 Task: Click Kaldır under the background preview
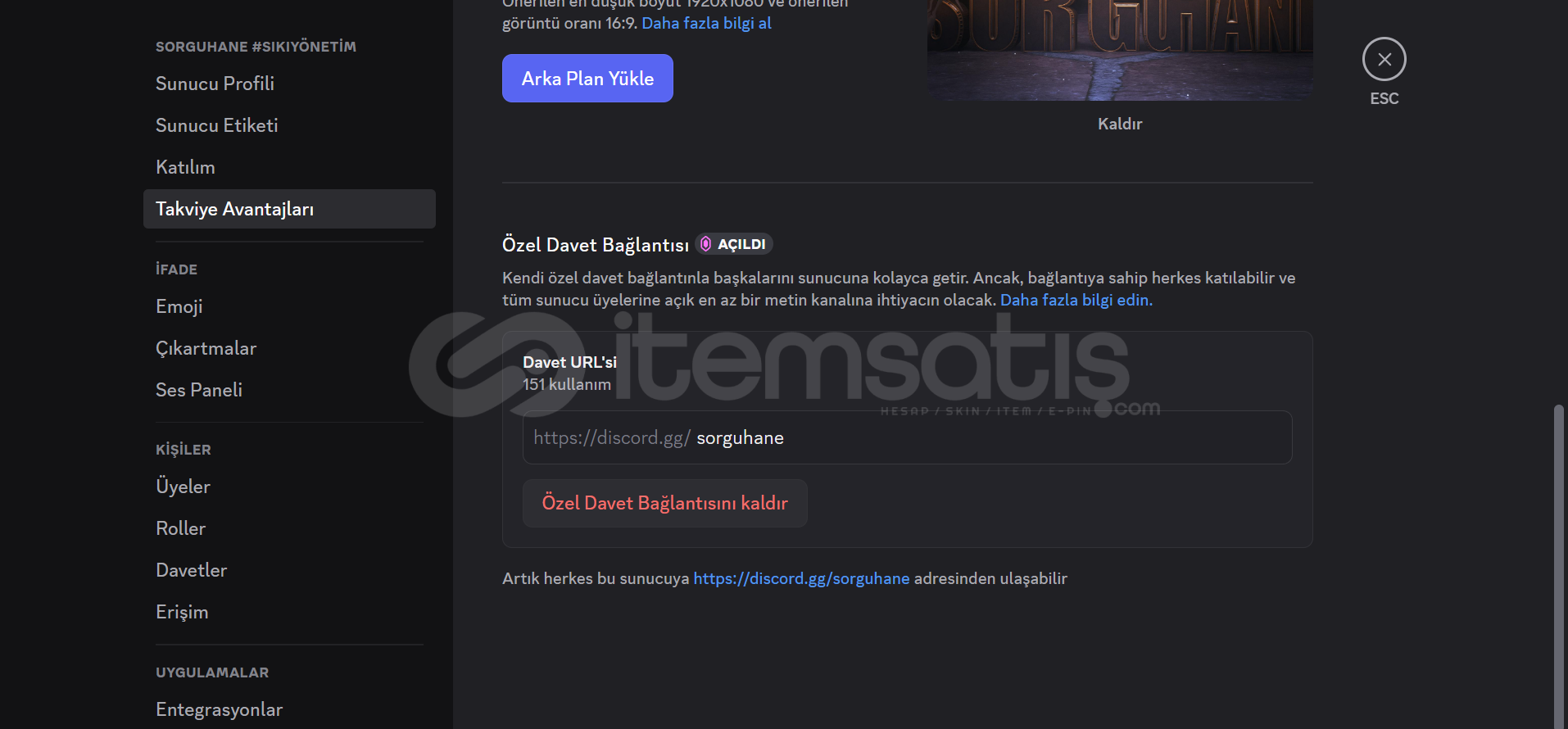[1120, 124]
